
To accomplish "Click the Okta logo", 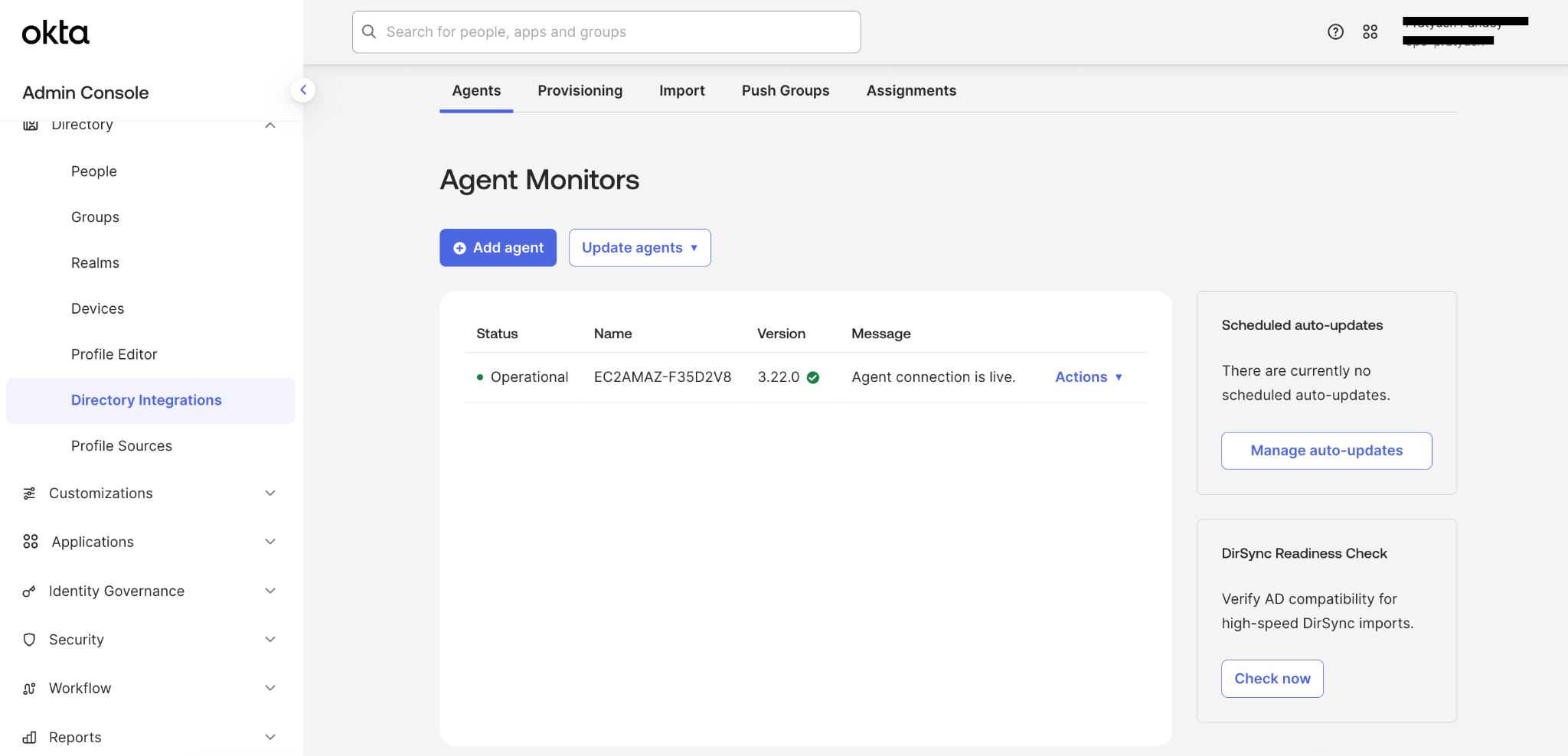I will 55,33.
